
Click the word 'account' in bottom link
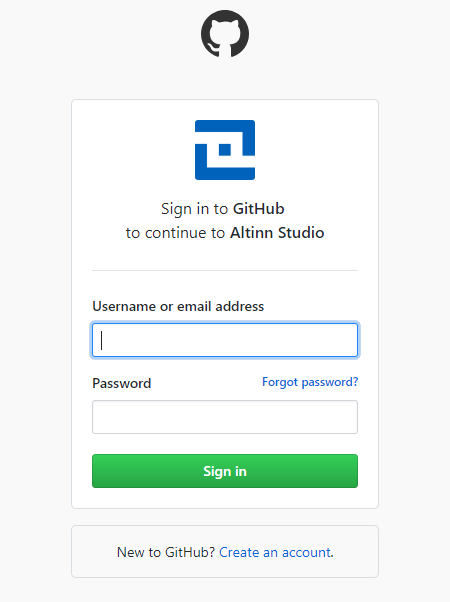(306, 552)
